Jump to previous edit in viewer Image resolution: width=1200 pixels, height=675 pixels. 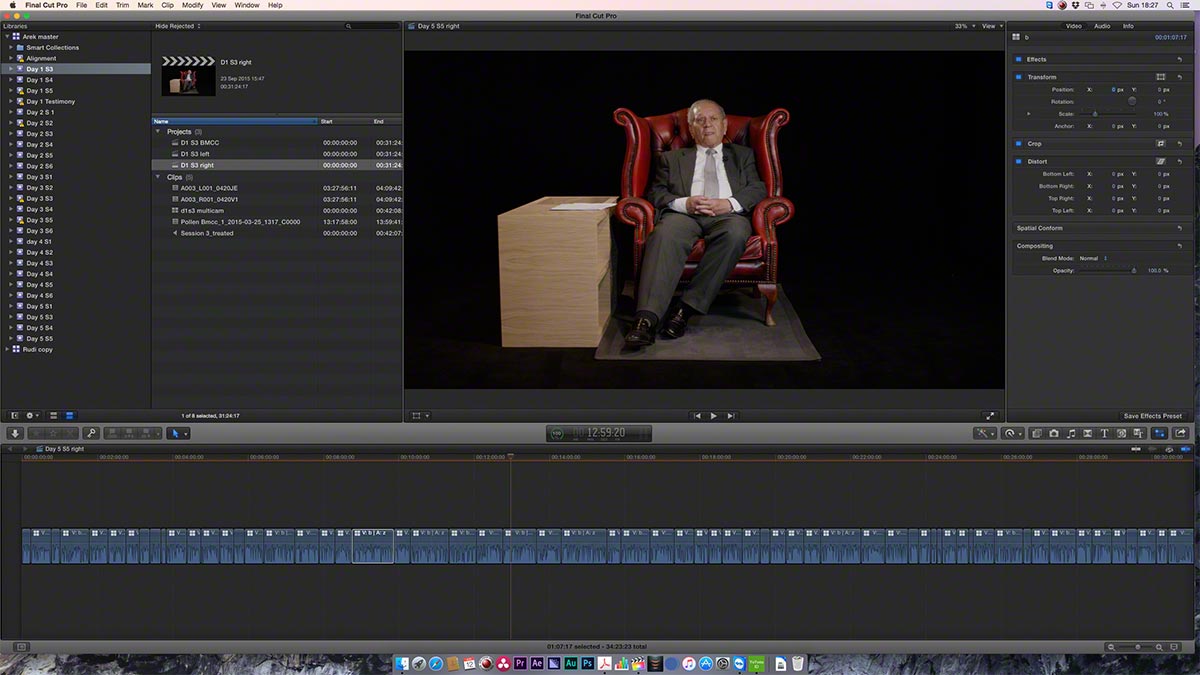coord(697,416)
